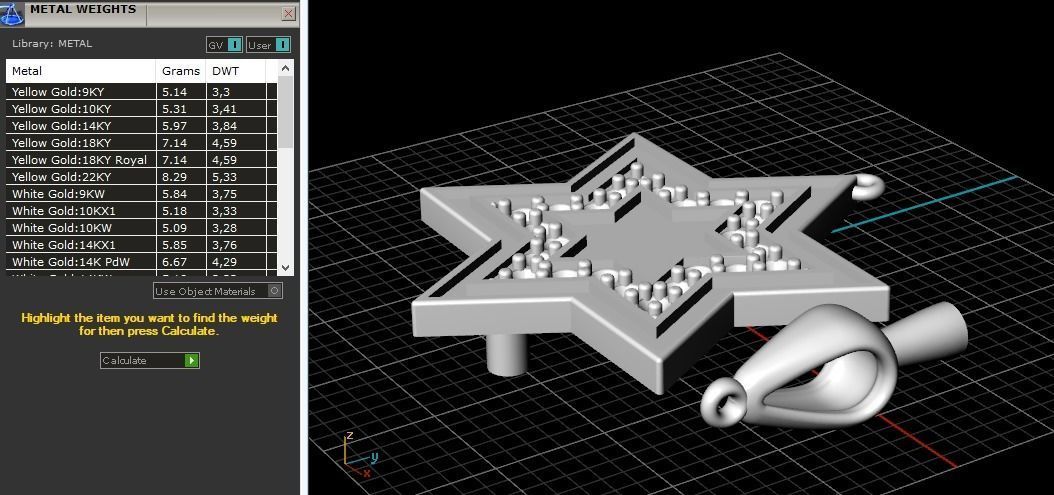Select the White Gold:14KX1 row
This screenshot has width=1054, height=495.
[x=141, y=245]
